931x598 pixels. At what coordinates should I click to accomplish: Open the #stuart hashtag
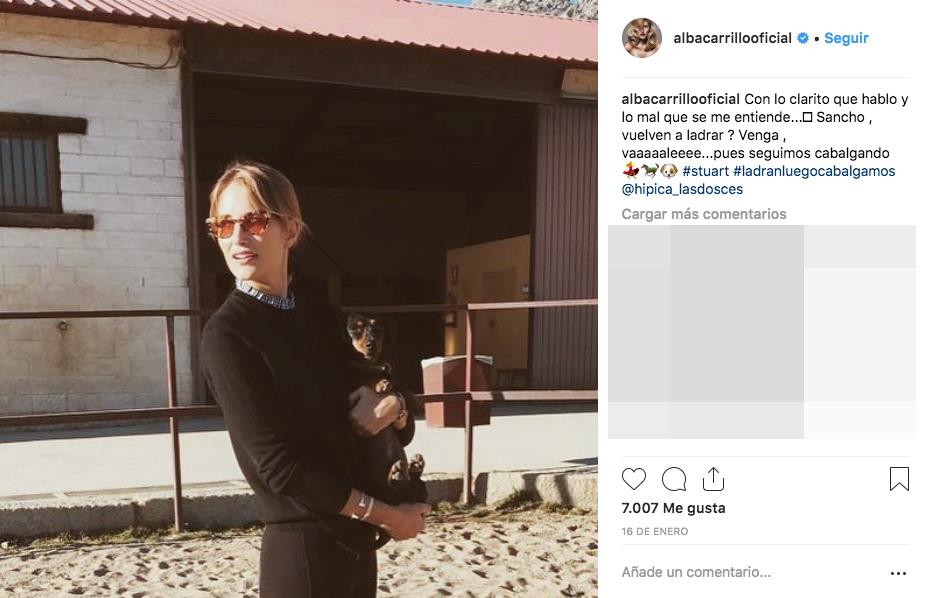[705, 171]
